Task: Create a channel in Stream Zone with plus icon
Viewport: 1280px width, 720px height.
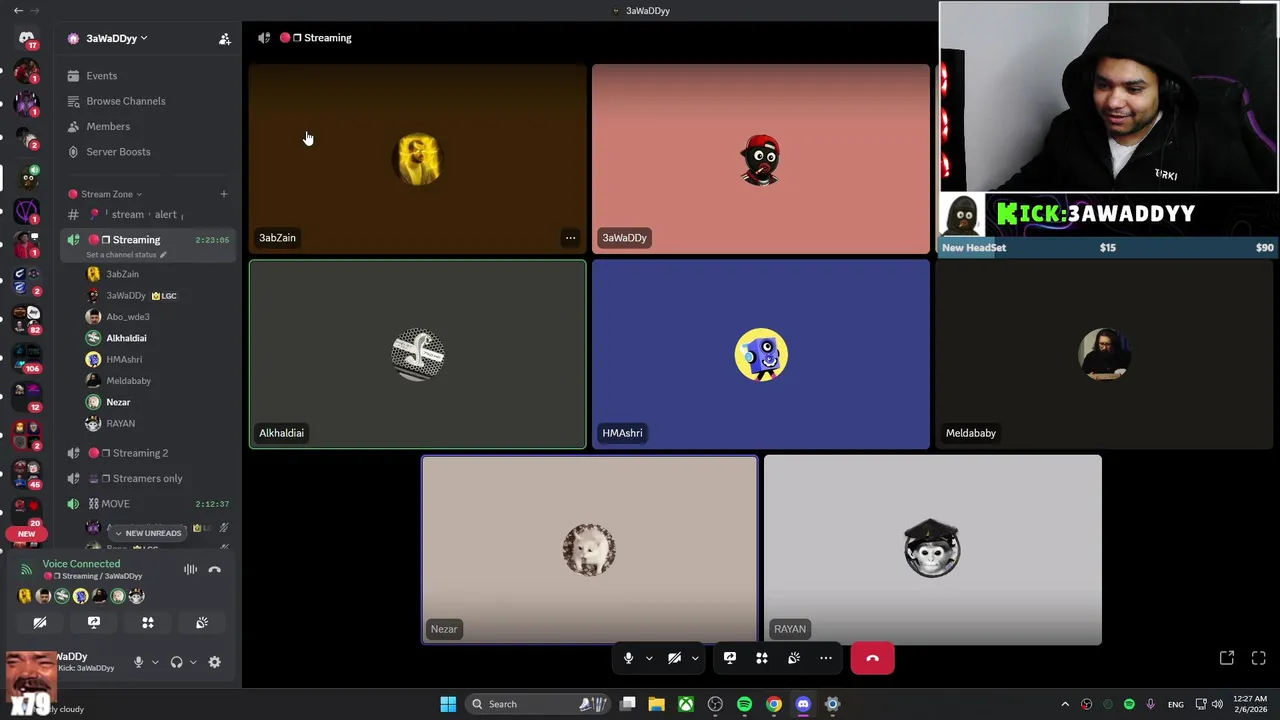Action: pyautogui.click(x=224, y=194)
